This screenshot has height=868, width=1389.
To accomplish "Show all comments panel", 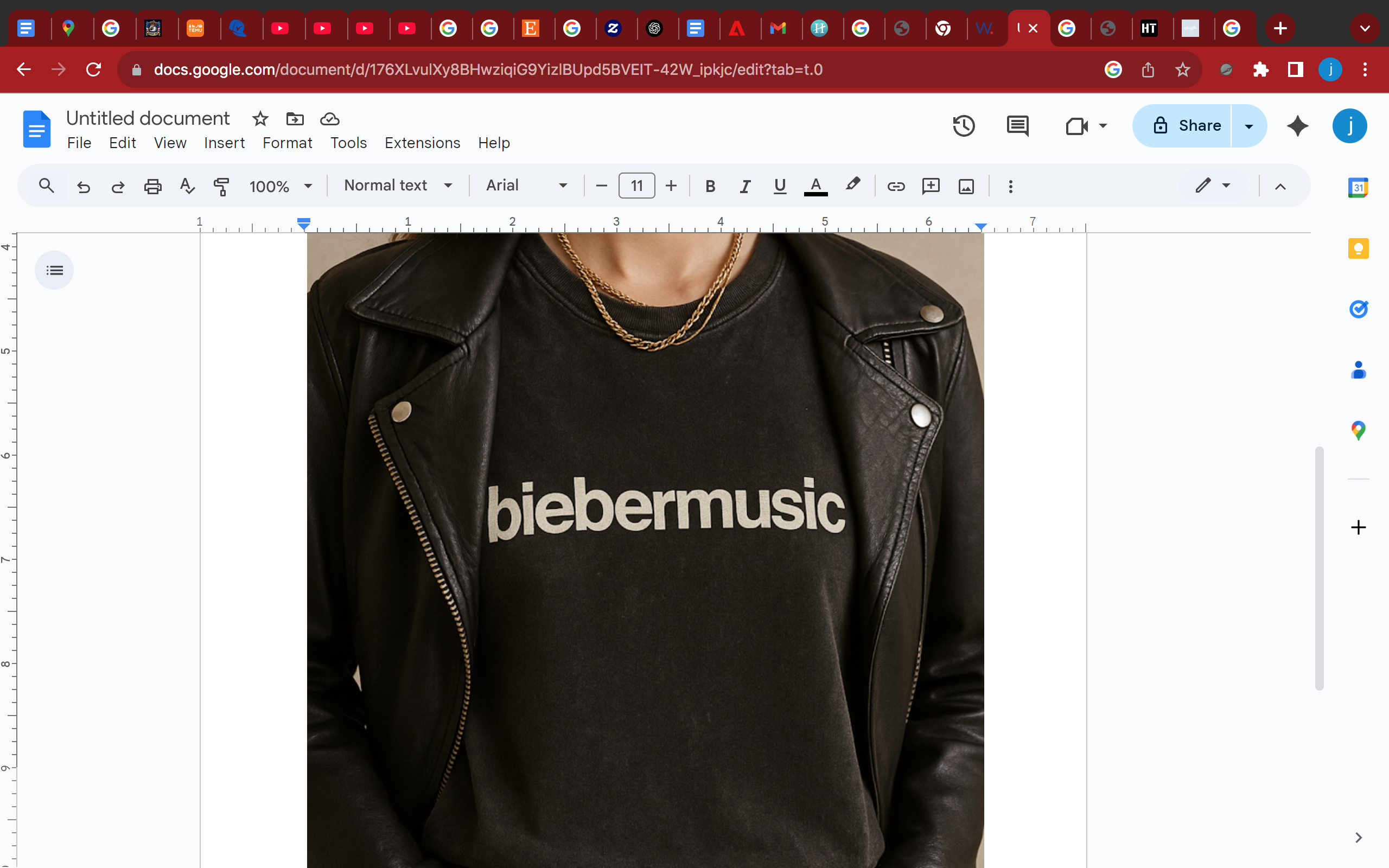I will coord(1018,126).
